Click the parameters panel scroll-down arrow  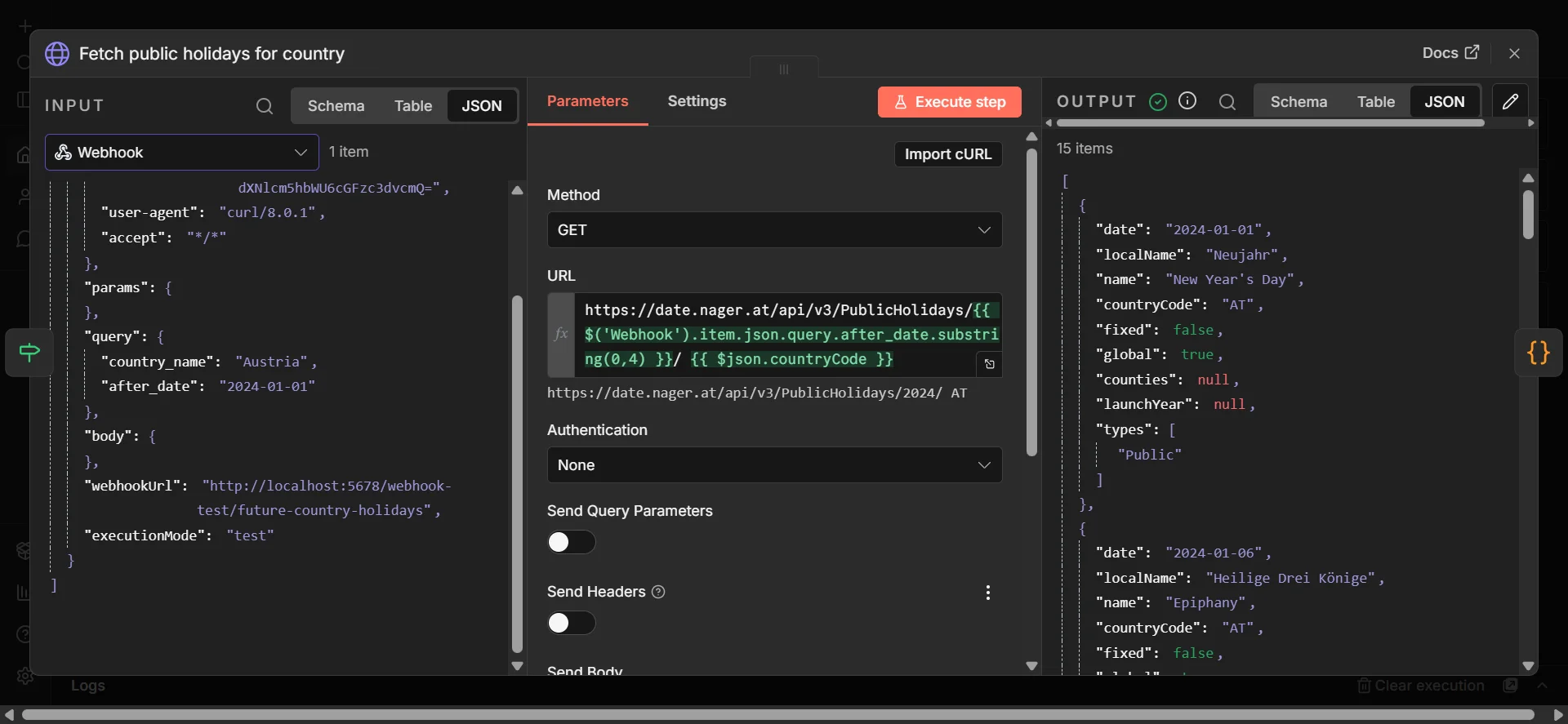point(1031,666)
